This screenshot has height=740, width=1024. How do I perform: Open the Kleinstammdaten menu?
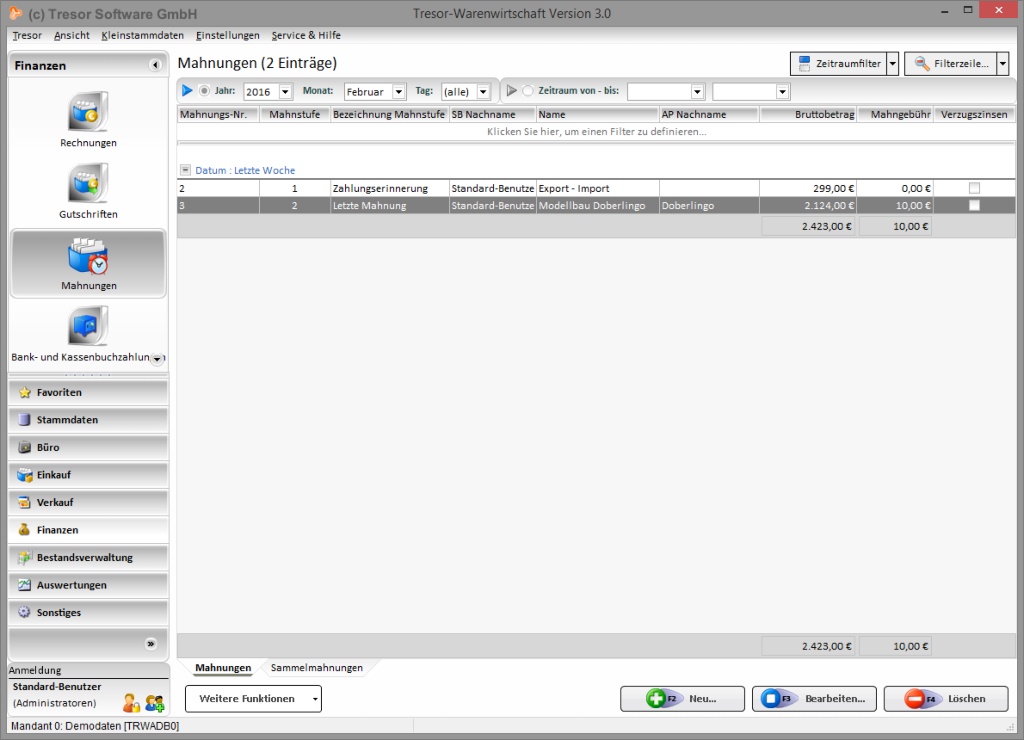(x=142, y=35)
